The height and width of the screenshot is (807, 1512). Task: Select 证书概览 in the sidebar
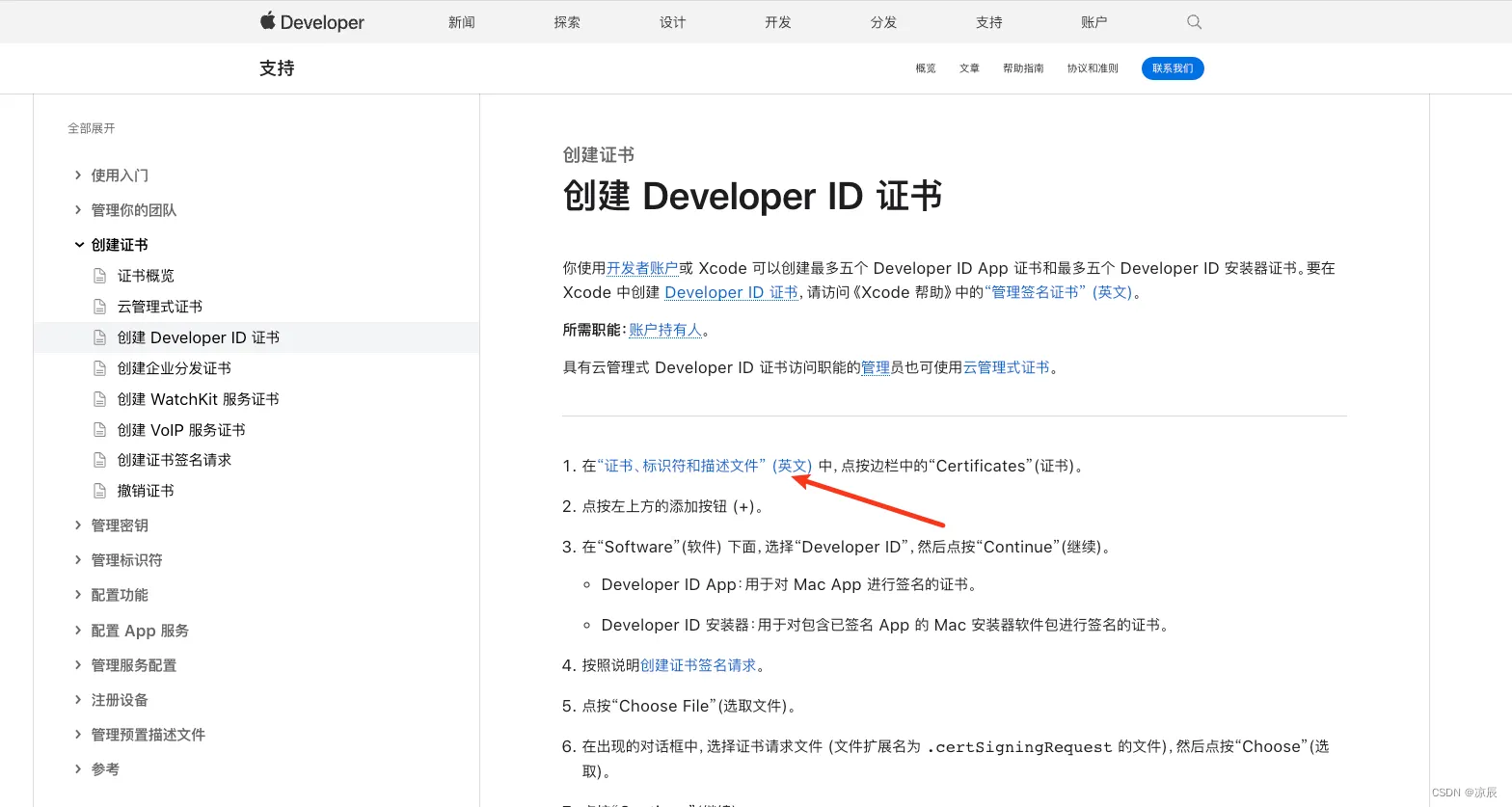[146, 276]
